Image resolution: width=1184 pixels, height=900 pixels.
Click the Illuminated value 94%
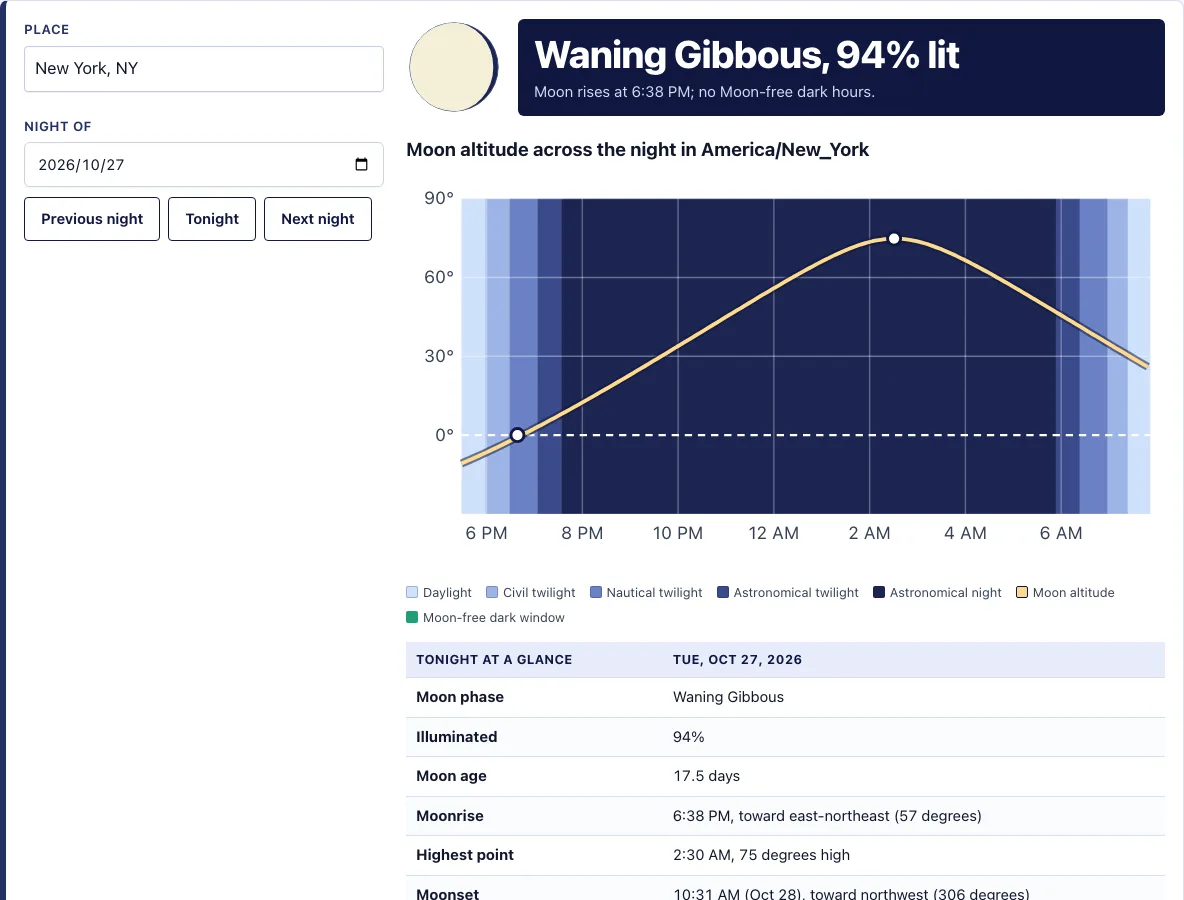tap(689, 737)
